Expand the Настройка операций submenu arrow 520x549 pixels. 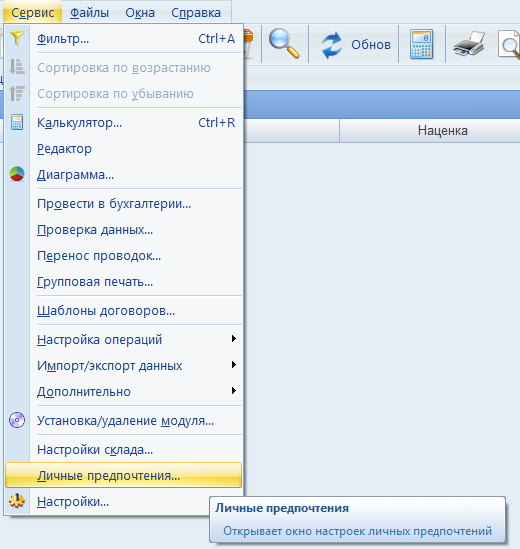pos(234,339)
